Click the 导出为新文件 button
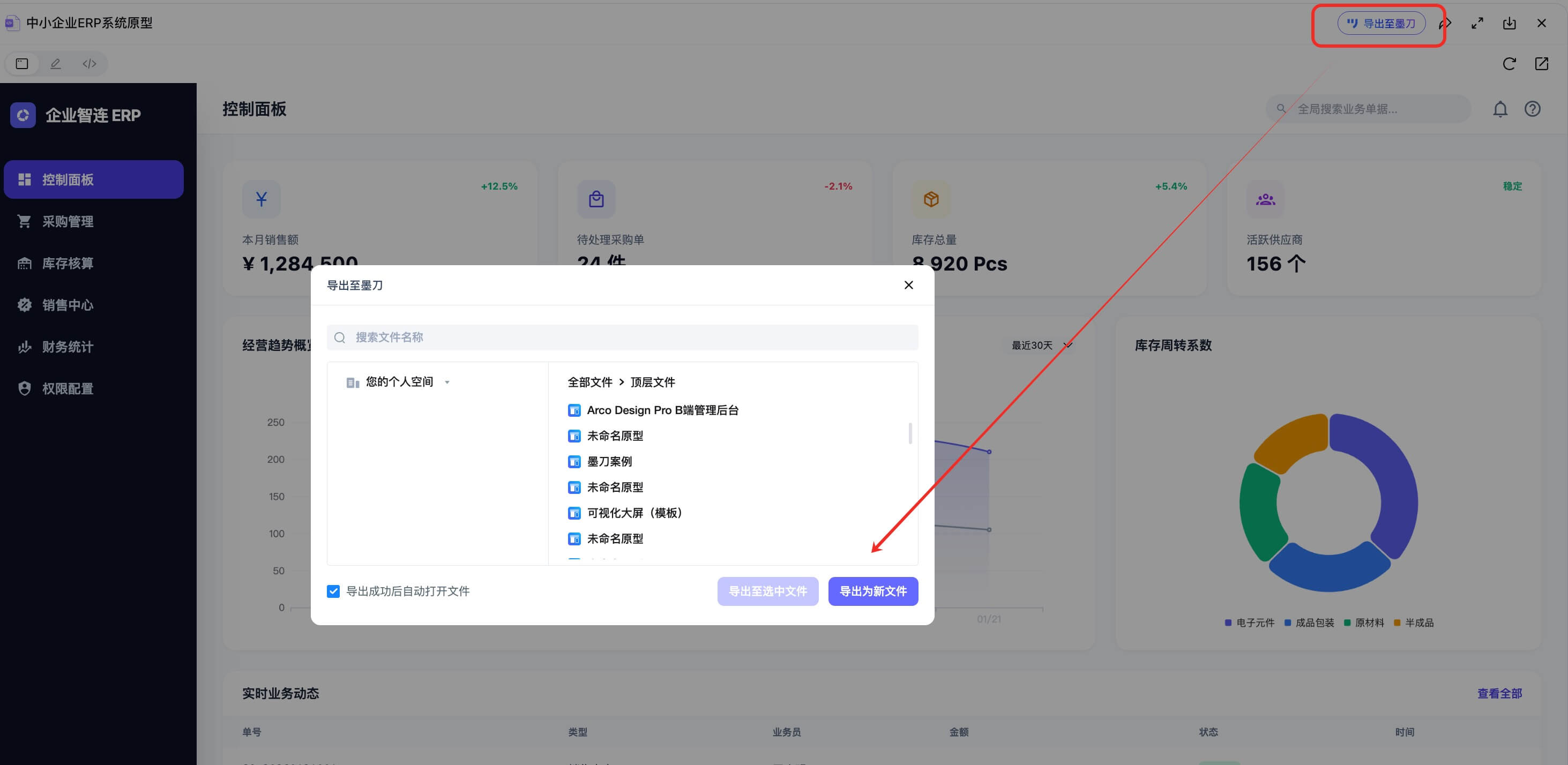The image size is (1568, 765). click(872, 591)
